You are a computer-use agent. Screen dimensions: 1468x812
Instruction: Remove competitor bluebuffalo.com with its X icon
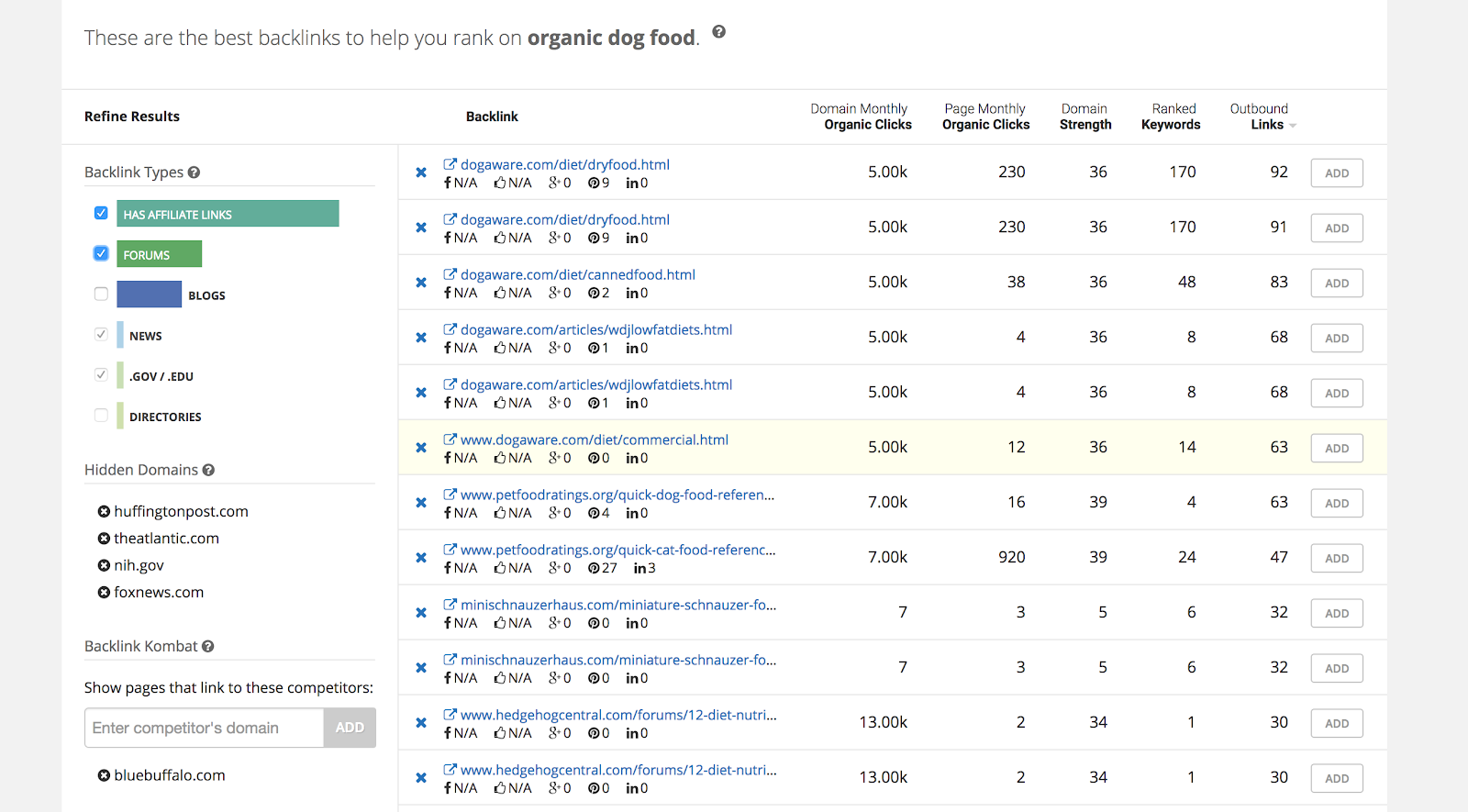pos(104,775)
